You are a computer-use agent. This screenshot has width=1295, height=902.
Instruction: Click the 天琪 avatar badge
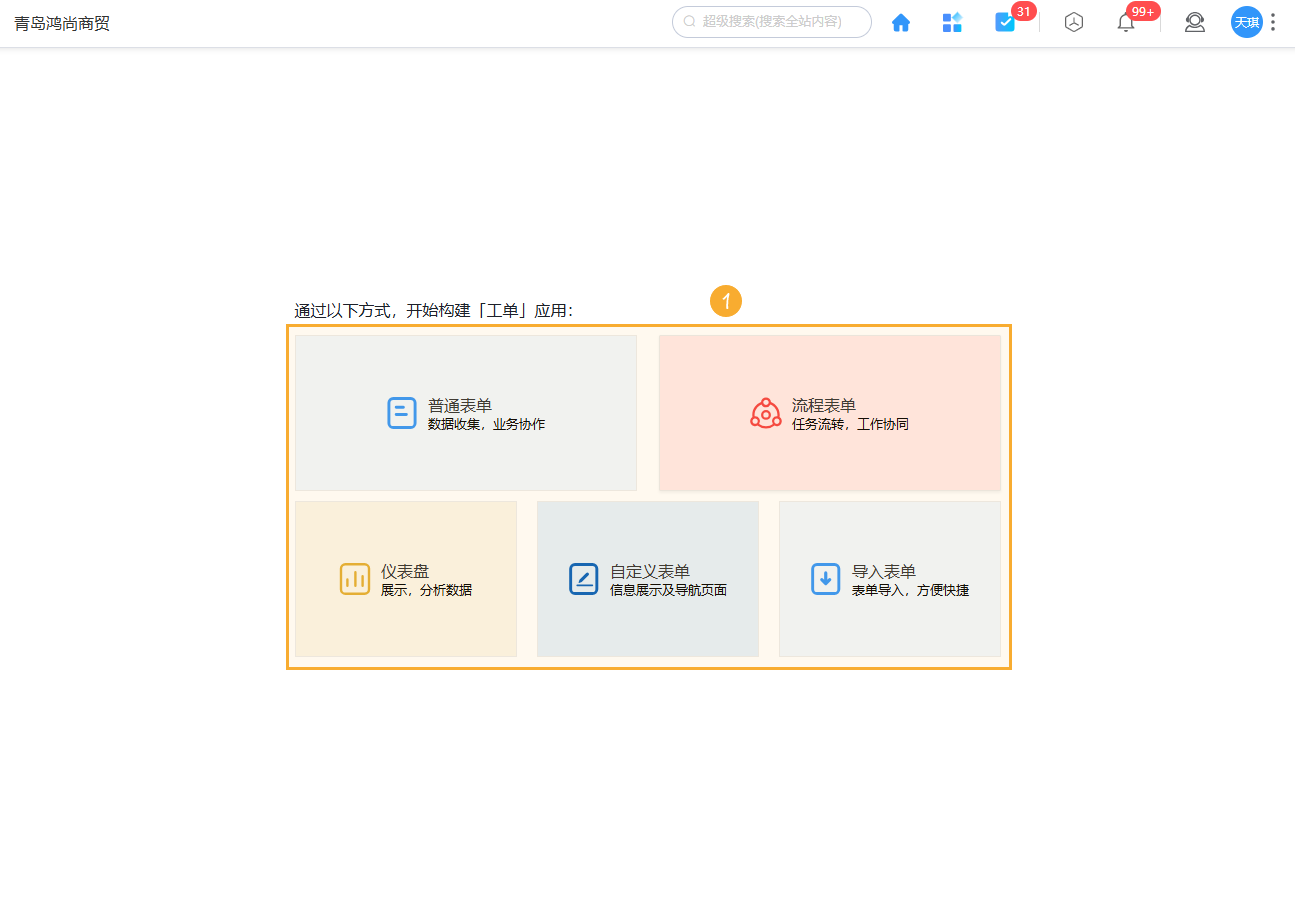point(1246,22)
